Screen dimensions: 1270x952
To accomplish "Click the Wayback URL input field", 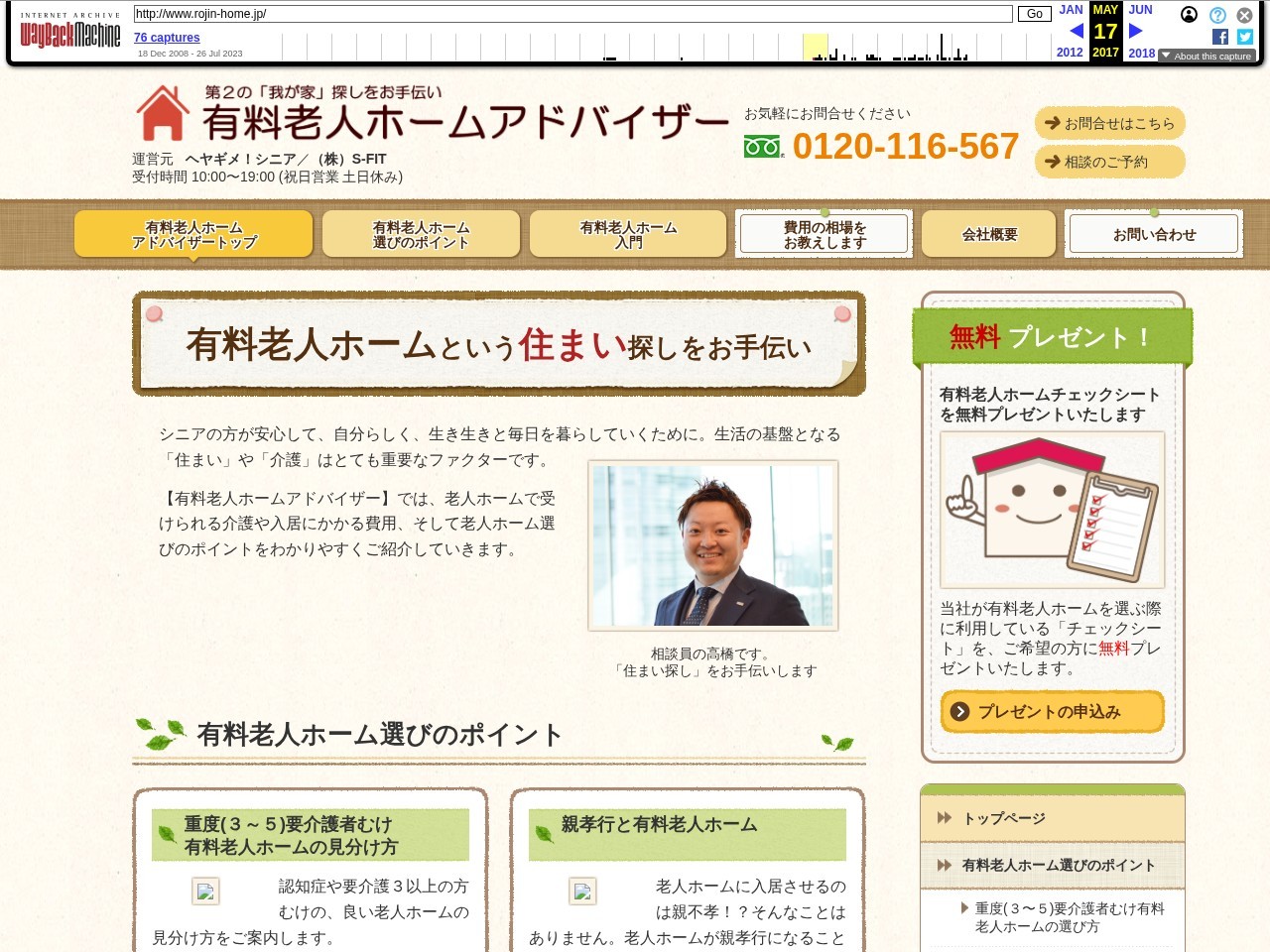I will coord(572,14).
